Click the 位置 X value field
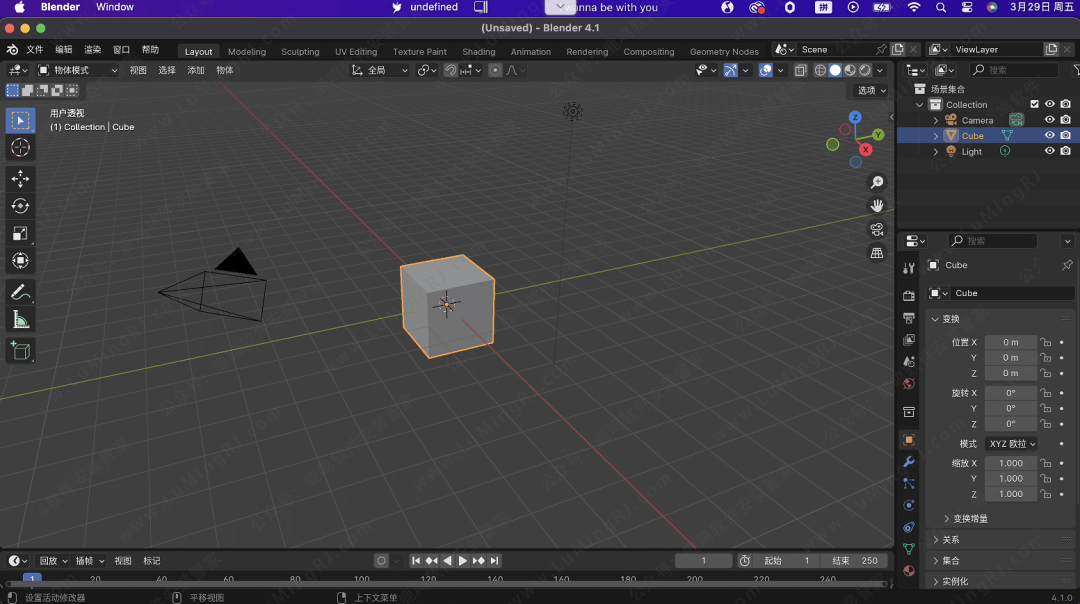 pyautogui.click(x=1010, y=342)
